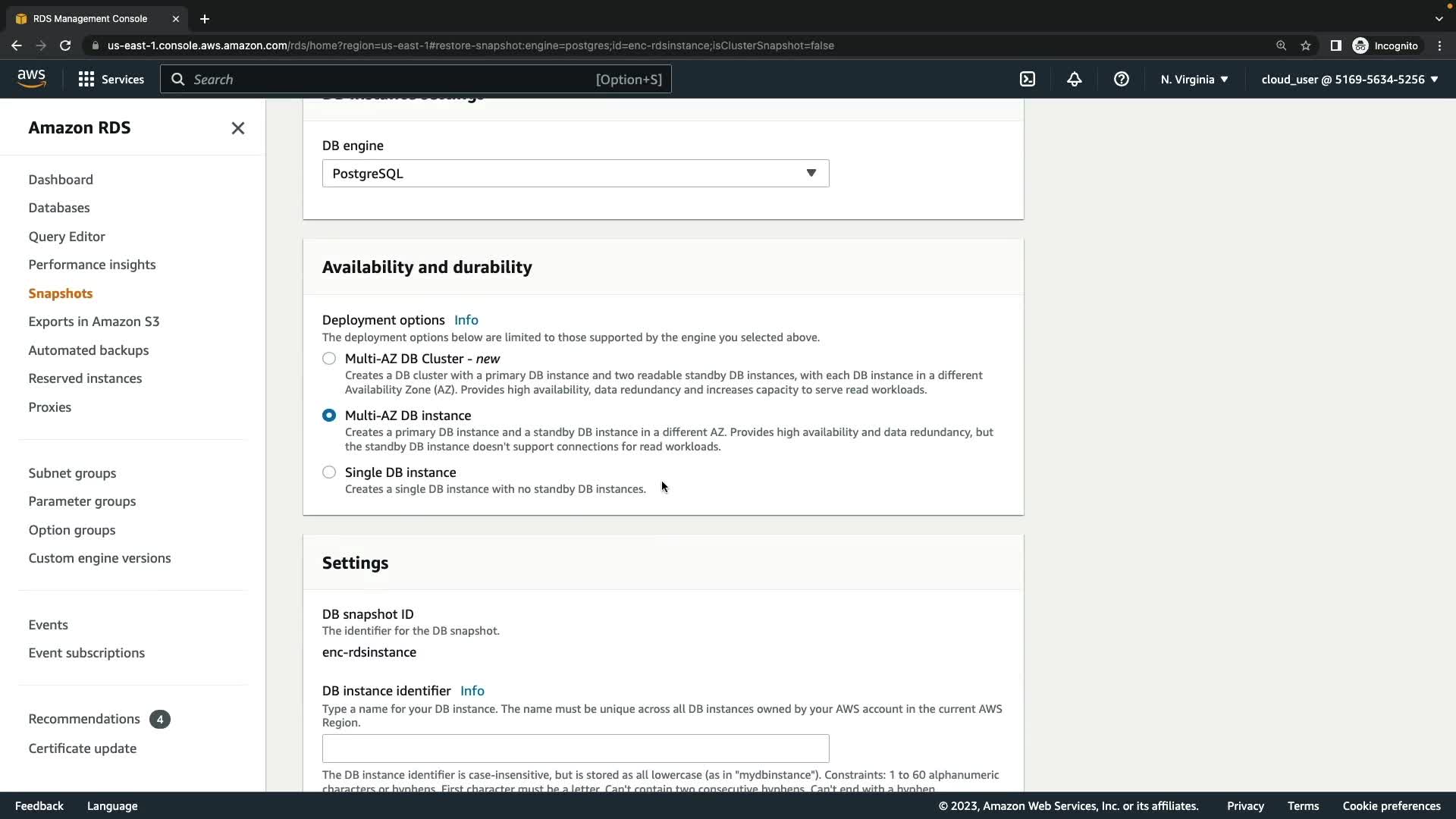Click Info link beside Deployment options
This screenshot has height=819, width=1456.
pyautogui.click(x=466, y=320)
